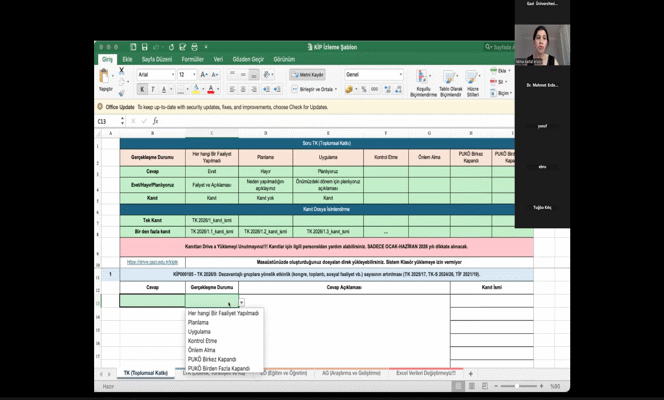Click the center align text icon
This screenshot has height=400, width=664.
pos(243,89)
